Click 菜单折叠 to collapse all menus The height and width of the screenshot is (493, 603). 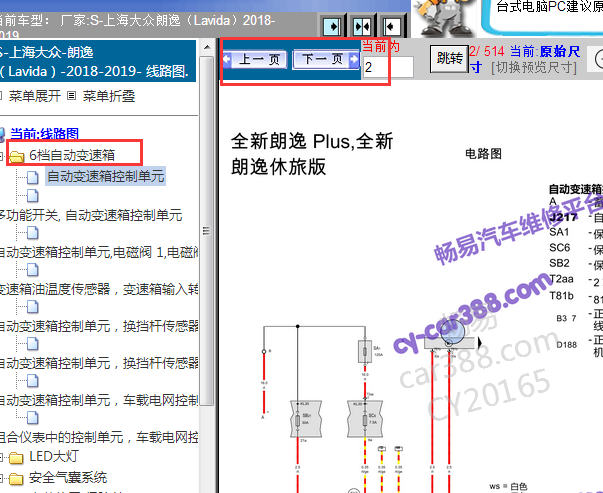109,96
